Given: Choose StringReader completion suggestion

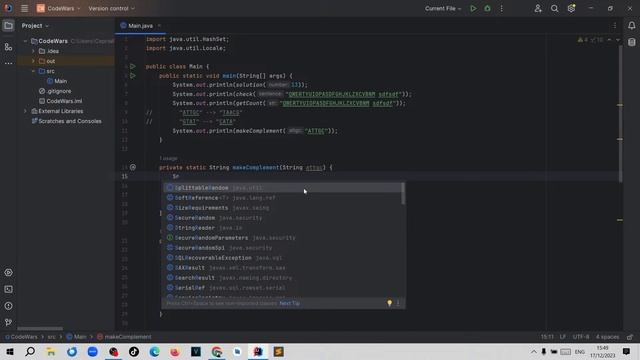Looking at the screenshot, I should pos(282,228).
